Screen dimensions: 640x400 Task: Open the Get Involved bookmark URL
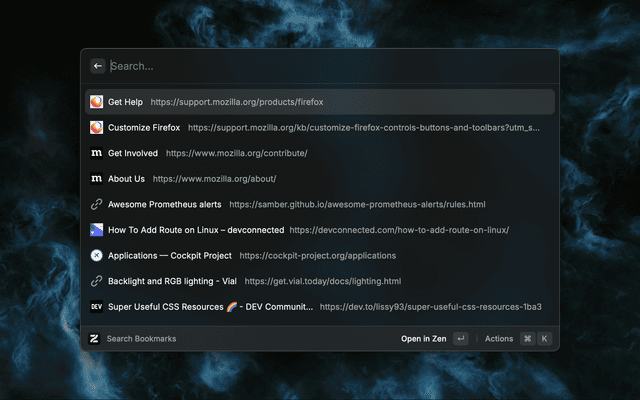point(236,153)
